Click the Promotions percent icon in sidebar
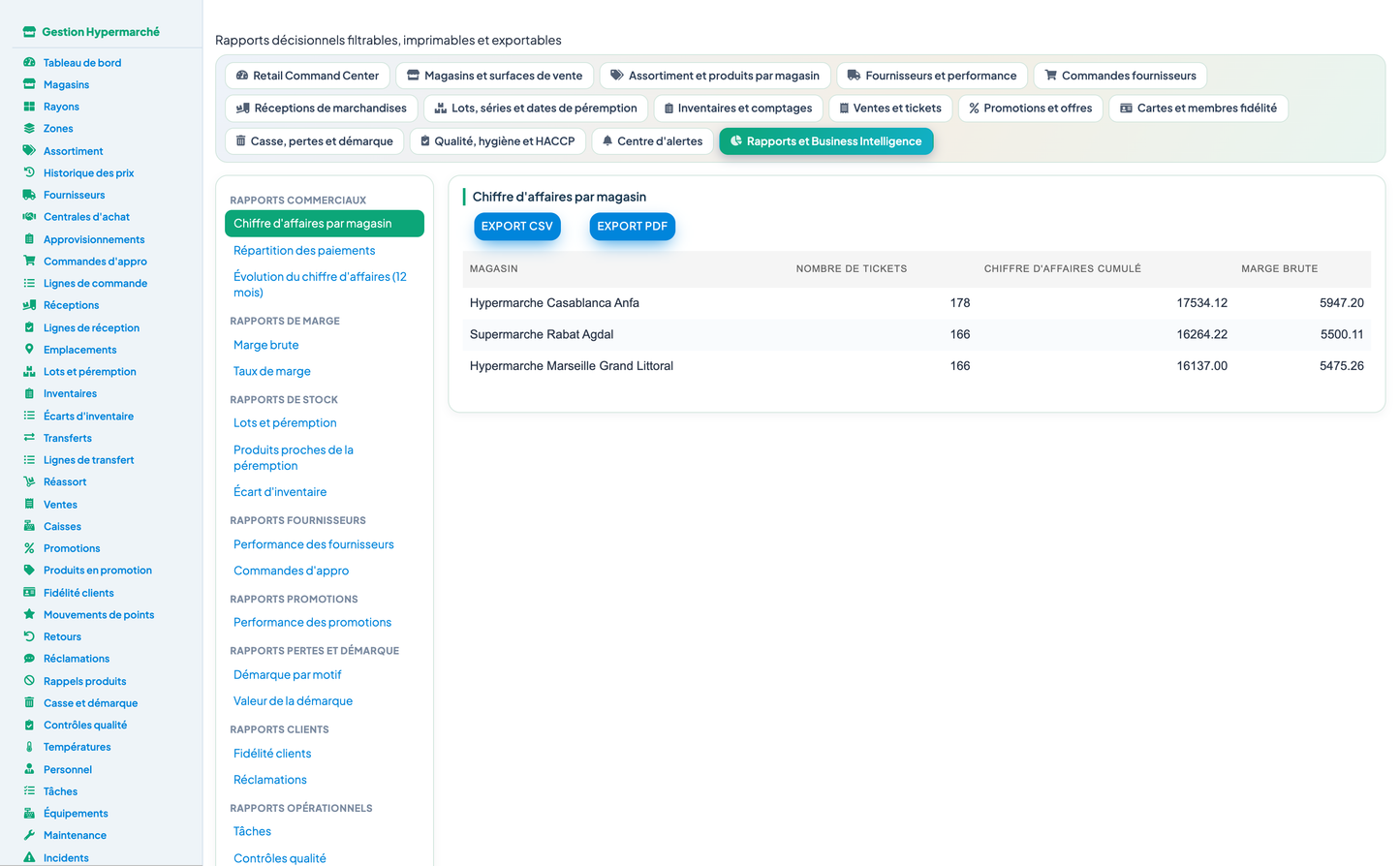The width and height of the screenshot is (1400, 866). pyautogui.click(x=29, y=548)
